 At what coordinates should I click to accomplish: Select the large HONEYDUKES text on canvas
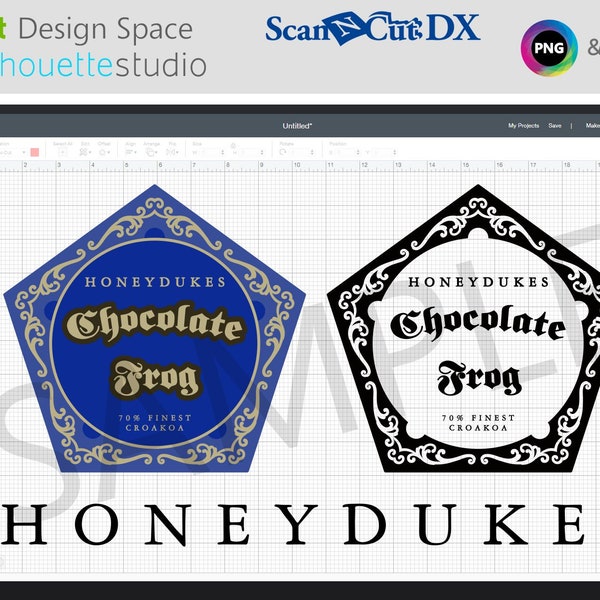tap(295, 524)
